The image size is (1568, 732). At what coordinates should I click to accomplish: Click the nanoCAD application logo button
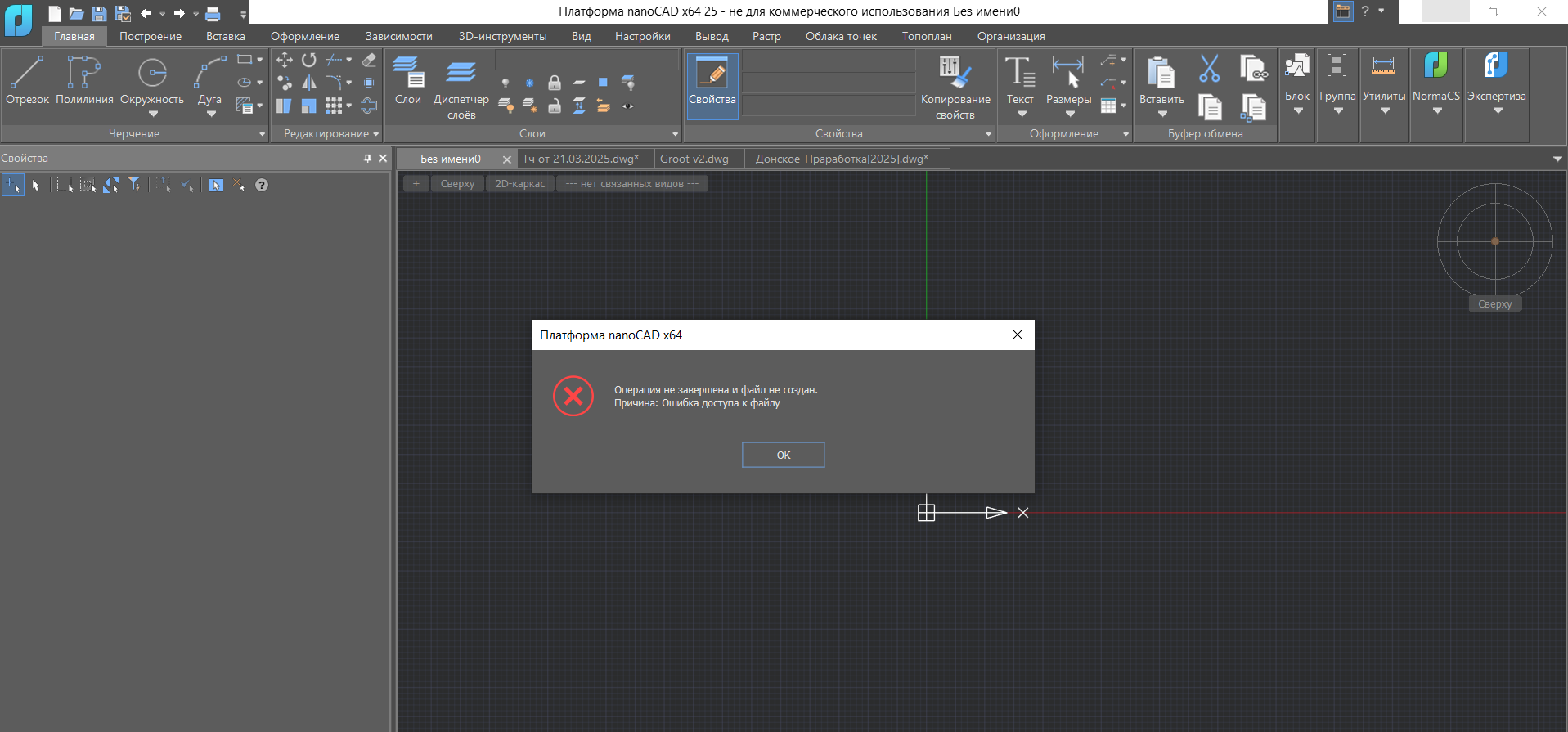pos(18,20)
